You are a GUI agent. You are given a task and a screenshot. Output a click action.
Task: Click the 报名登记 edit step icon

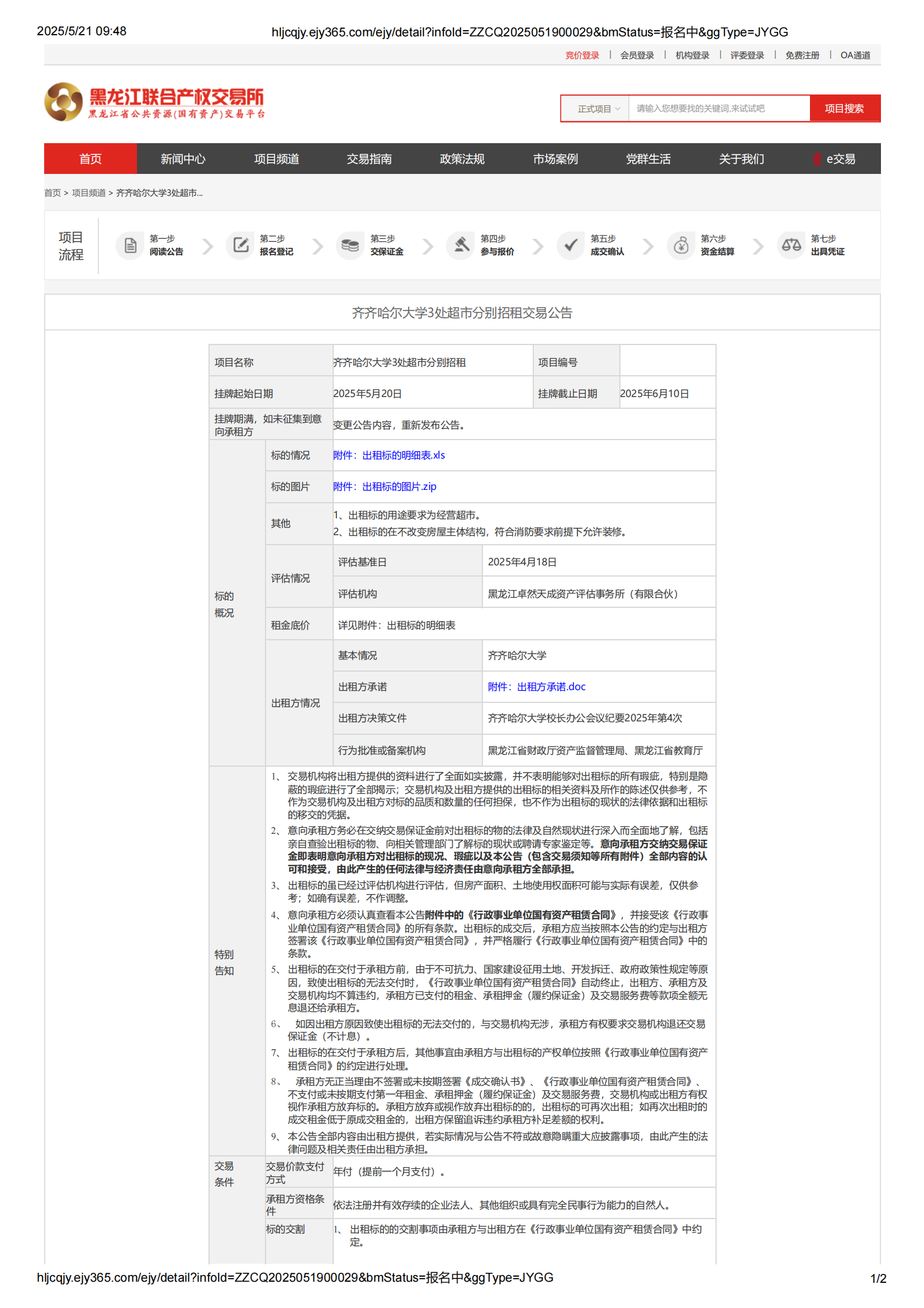241,245
